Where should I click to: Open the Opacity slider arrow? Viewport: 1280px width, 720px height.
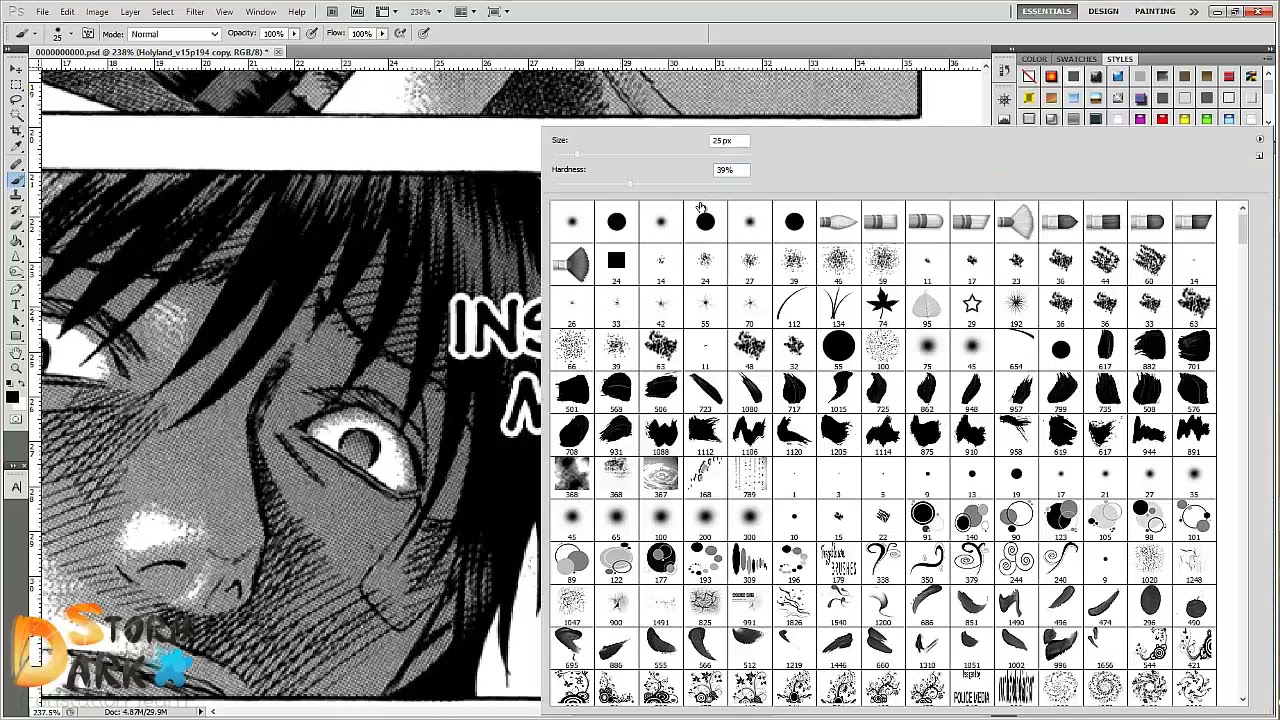click(293, 34)
